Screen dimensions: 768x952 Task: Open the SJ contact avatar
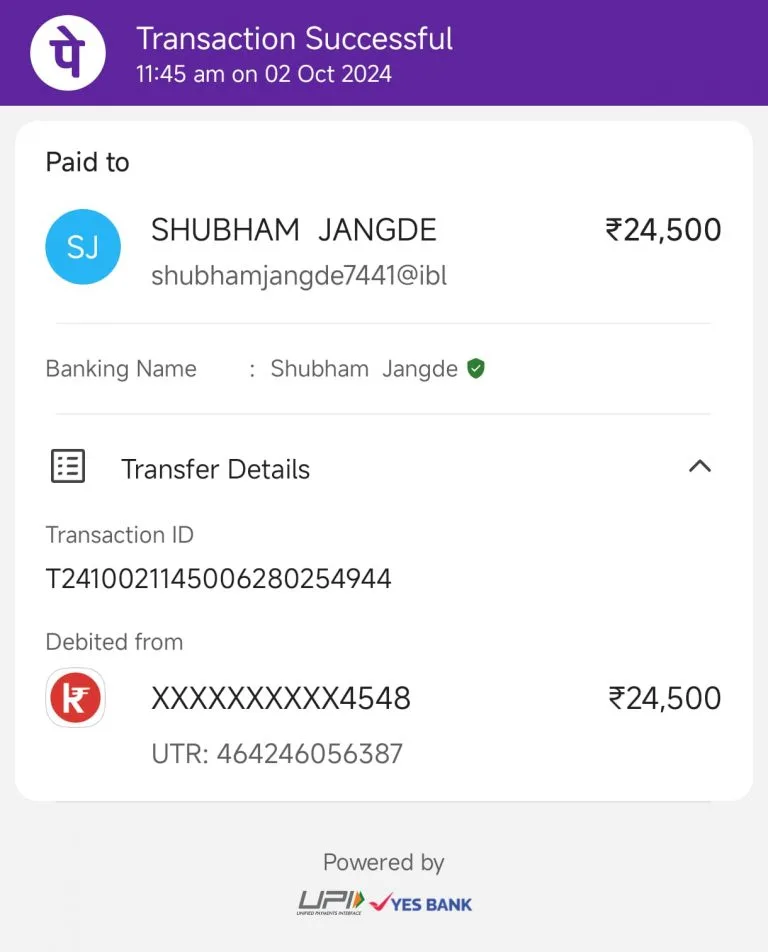coord(83,247)
